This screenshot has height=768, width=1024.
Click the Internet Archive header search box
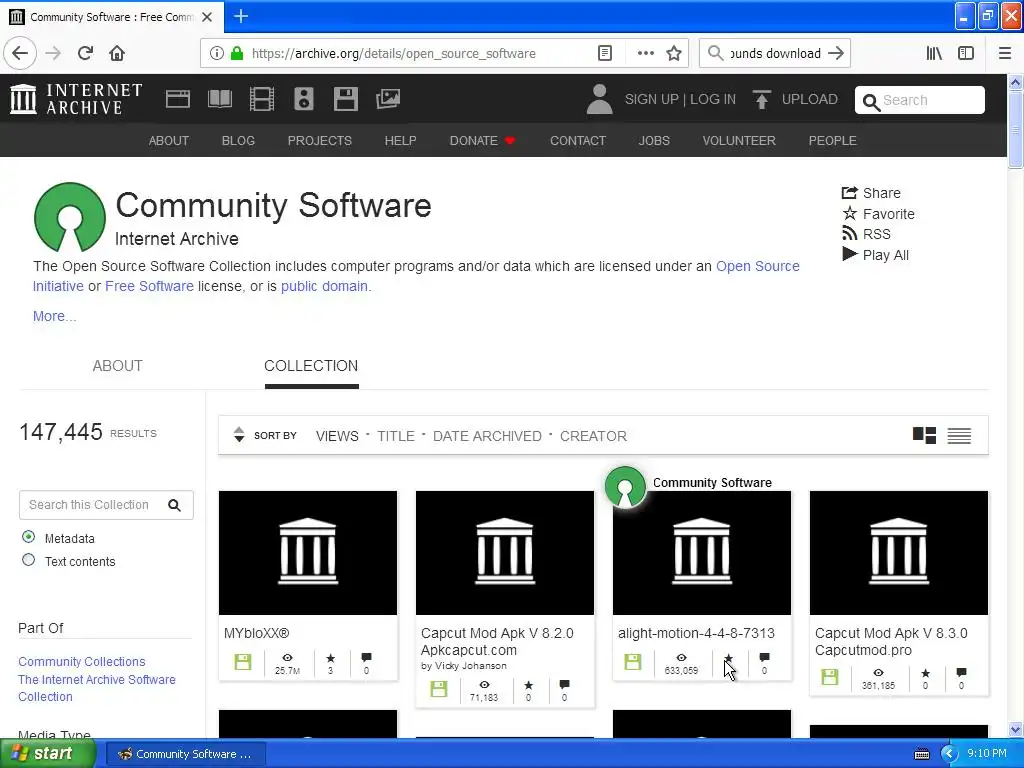(x=920, y=100)
